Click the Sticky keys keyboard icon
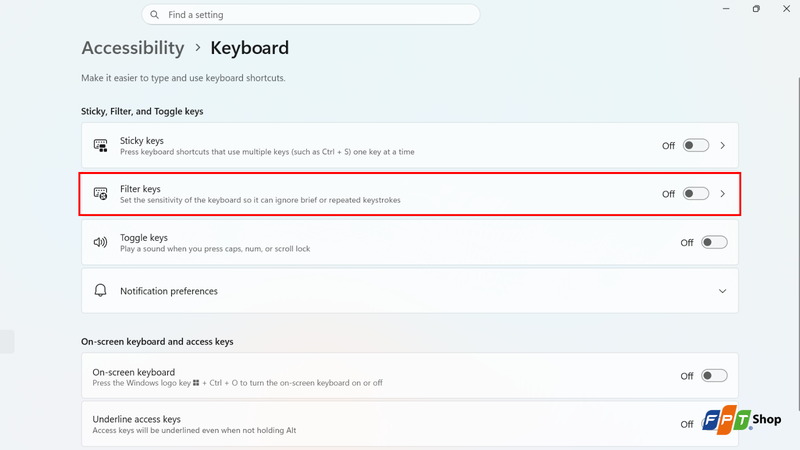 101,145
